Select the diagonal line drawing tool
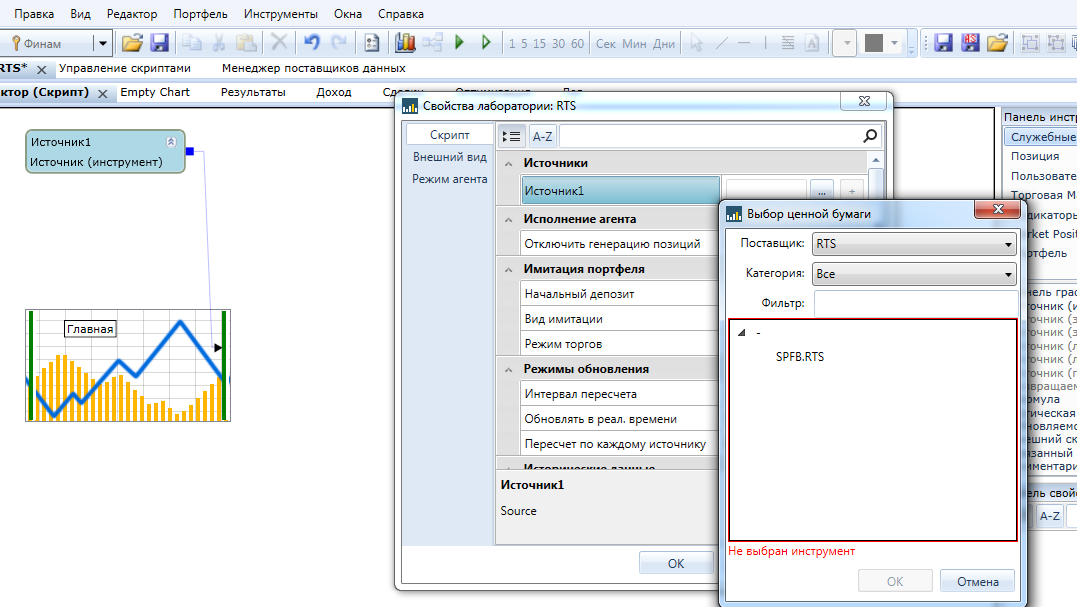Image resolution: width=1077 pixels, height=607 pixels. click(721, 43)
